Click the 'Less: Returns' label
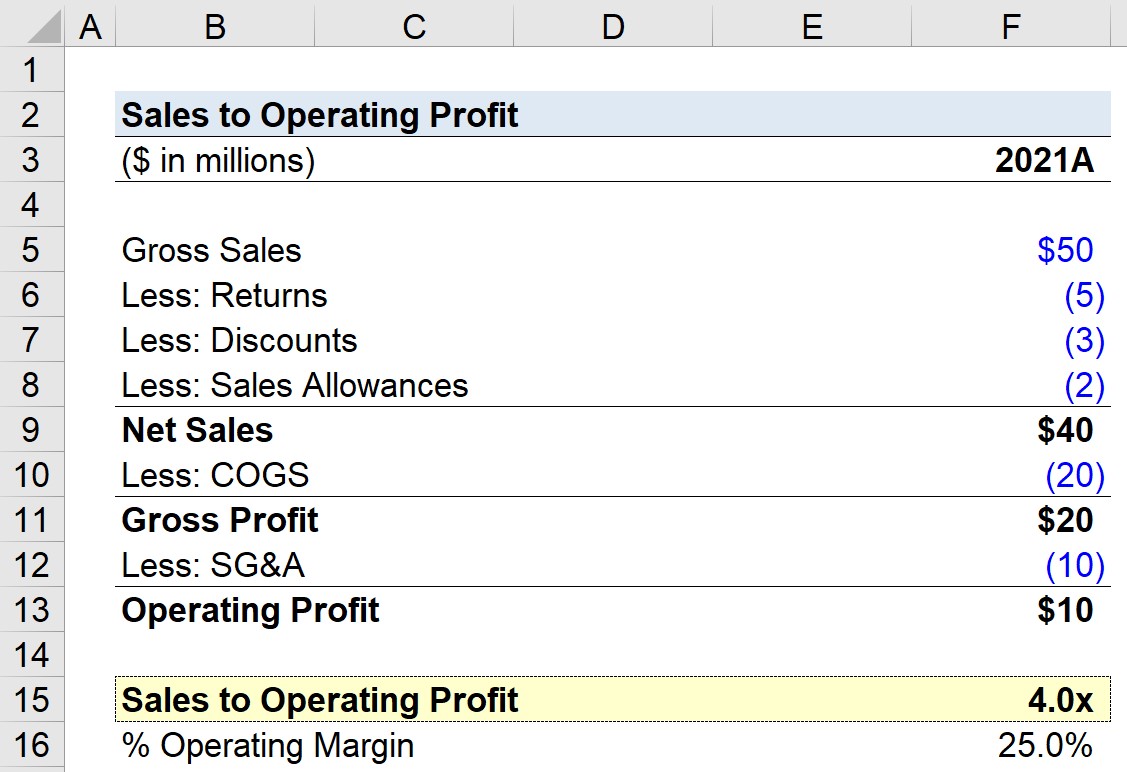The image size is (1127, 772). pyautogui.click(x=224, y=295)
